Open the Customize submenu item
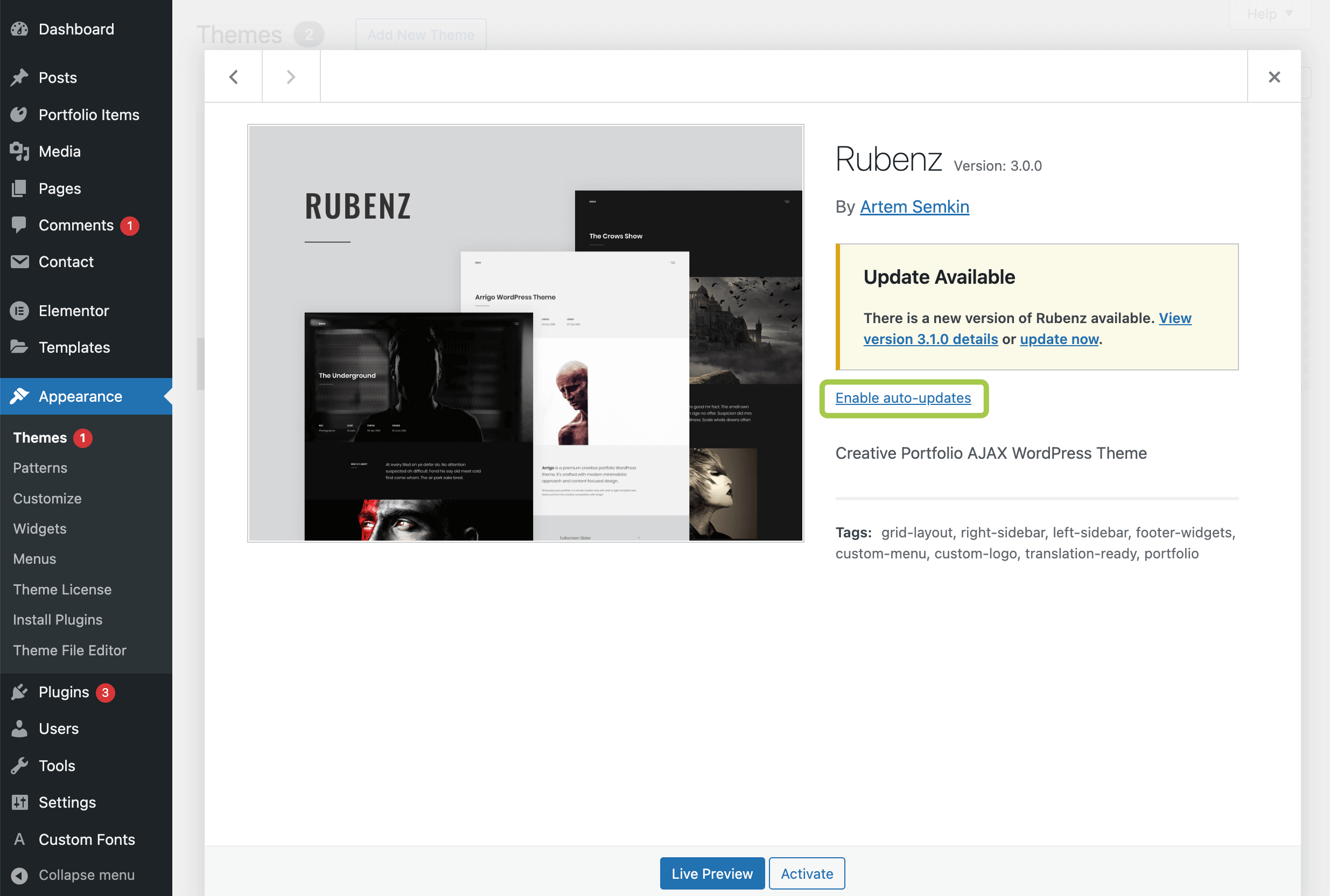 [47, 498]
